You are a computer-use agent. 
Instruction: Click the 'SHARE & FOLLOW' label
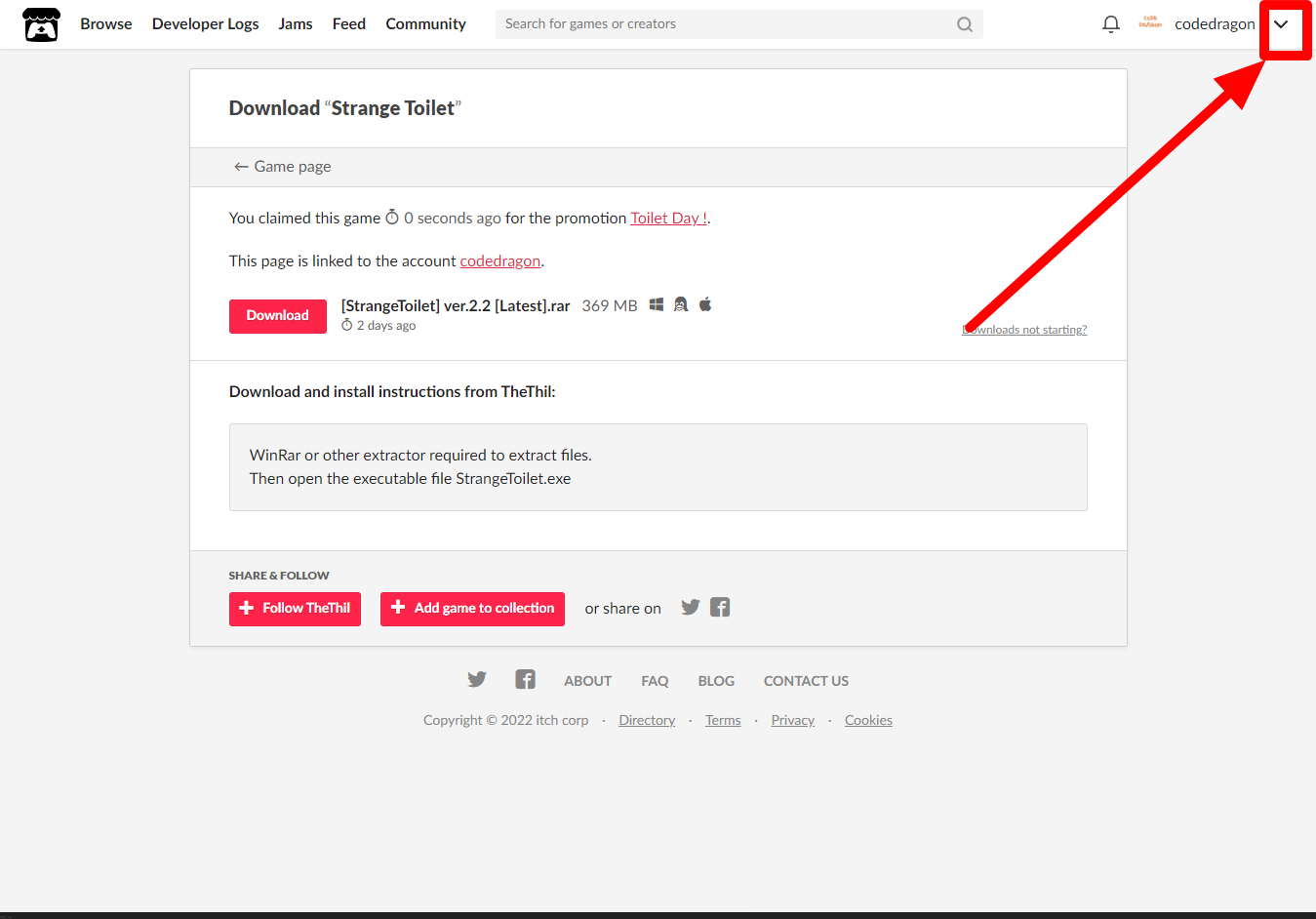(279, 576)
